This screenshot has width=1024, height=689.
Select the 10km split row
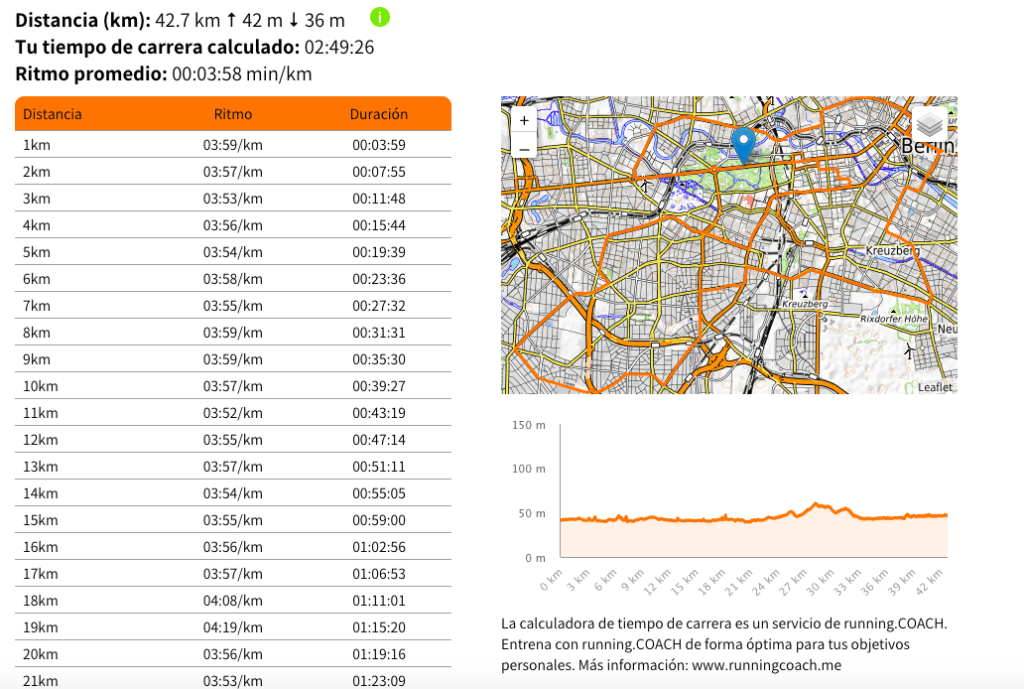233,386
